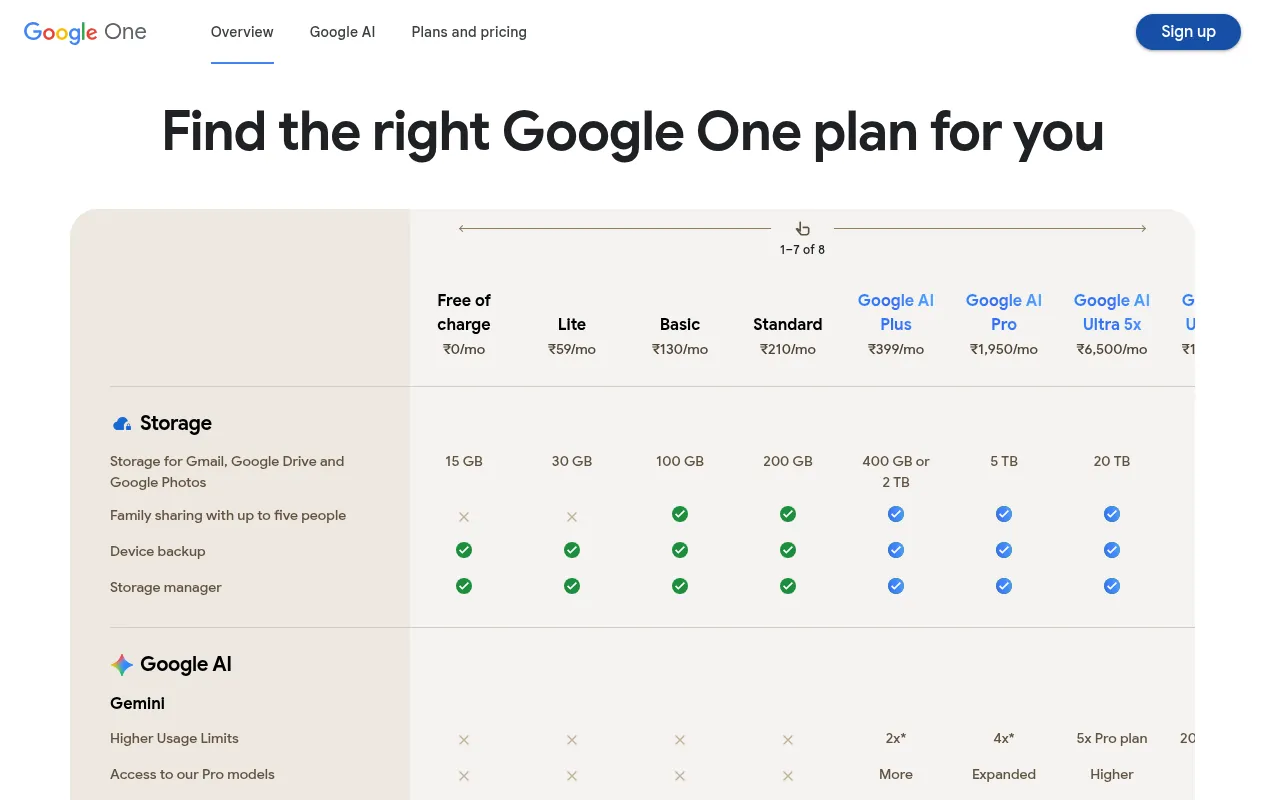Open the Google AI Ultra 5x plan link

1112,312
